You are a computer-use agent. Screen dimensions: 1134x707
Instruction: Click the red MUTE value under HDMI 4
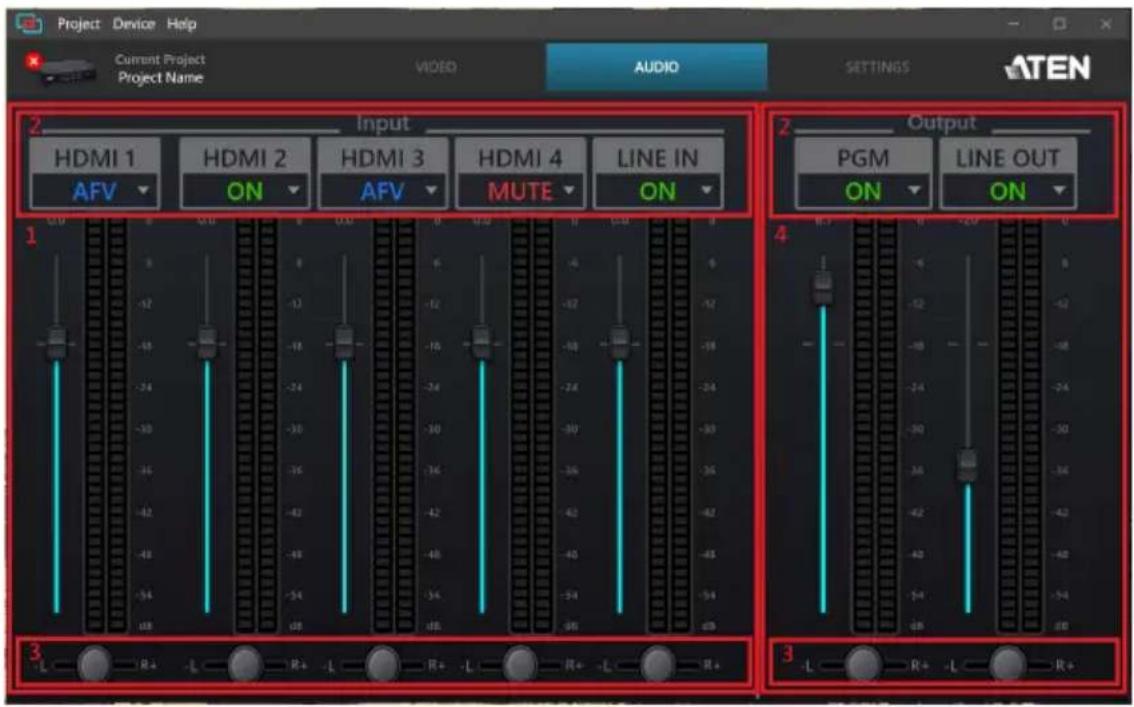[520, 192]
